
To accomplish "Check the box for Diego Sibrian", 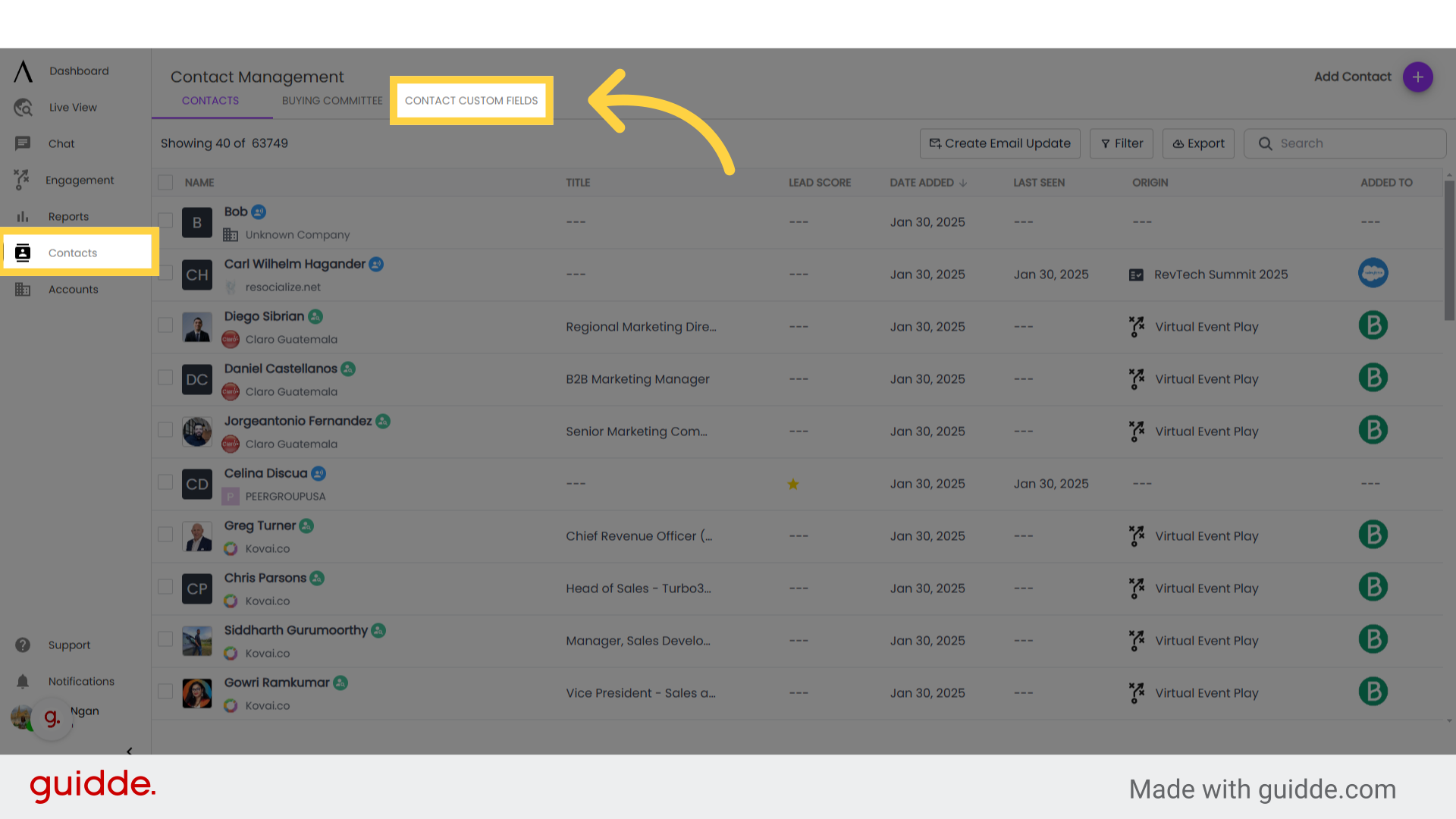I will click(165, 325).
